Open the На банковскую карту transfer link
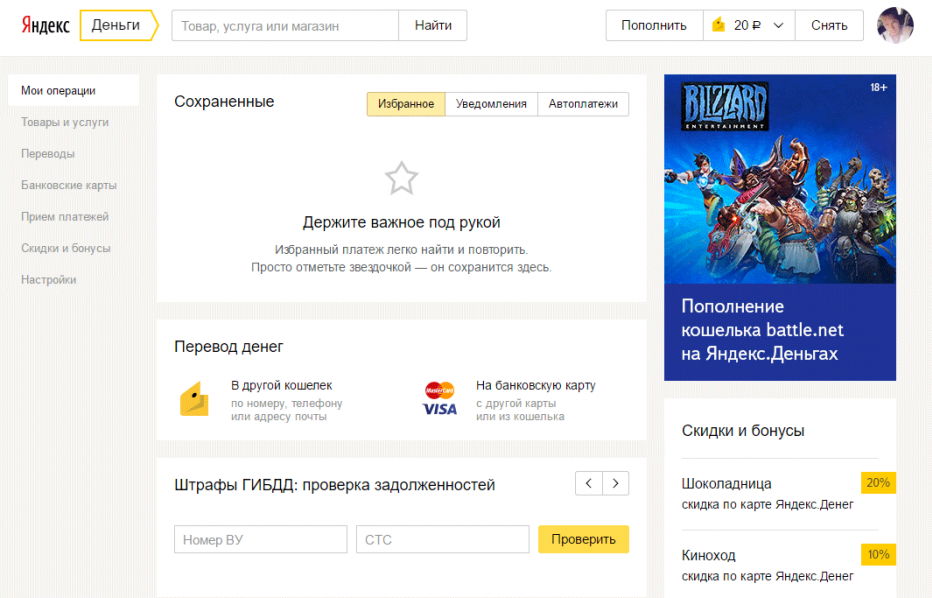The image size is (932, 598). tap(536, 385)
